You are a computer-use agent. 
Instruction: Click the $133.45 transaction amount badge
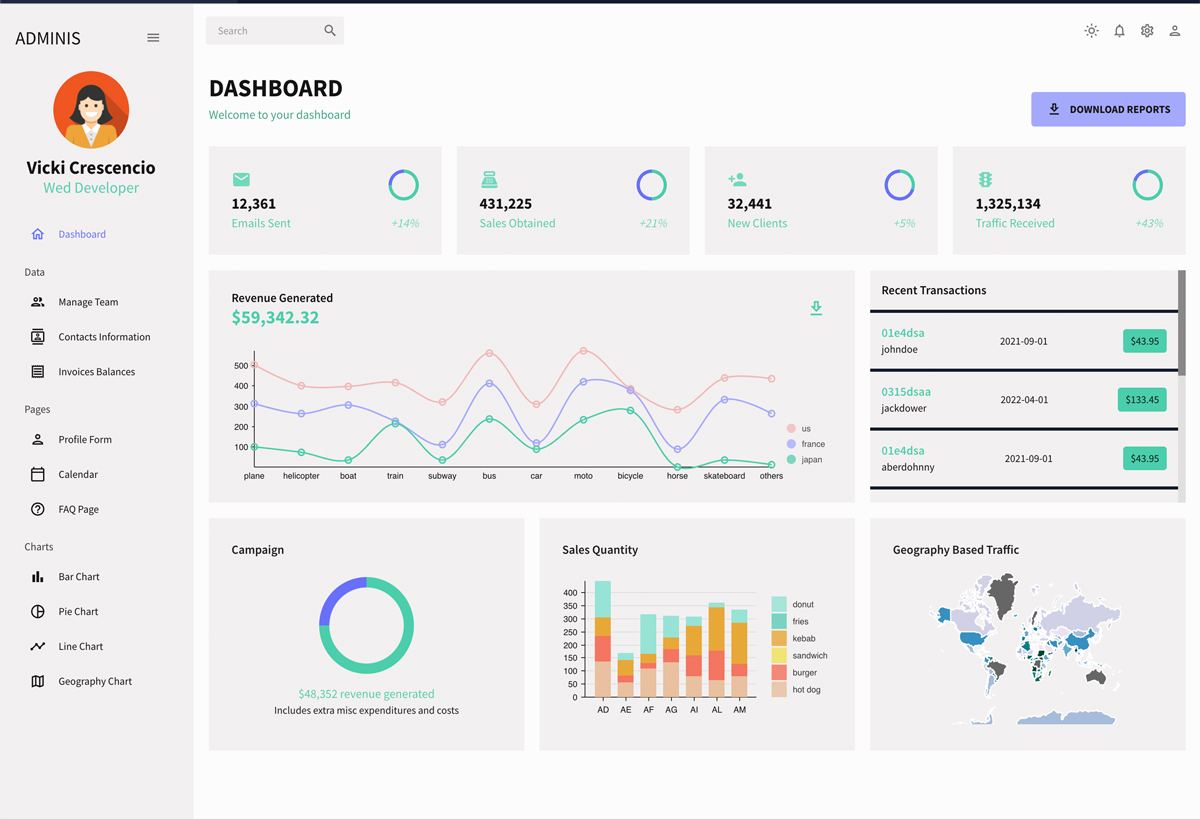click(x=1142, y=400)
